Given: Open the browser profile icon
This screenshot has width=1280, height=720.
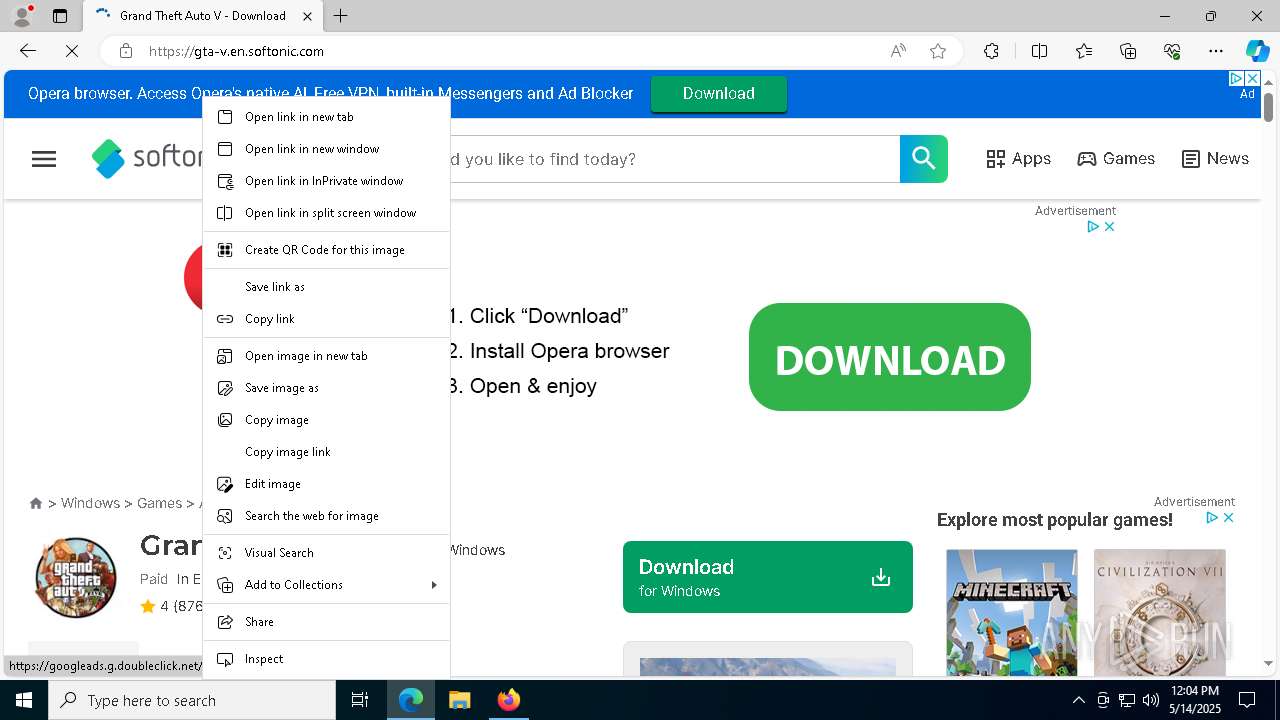Looking at the screenshot, I should (22, 16).
